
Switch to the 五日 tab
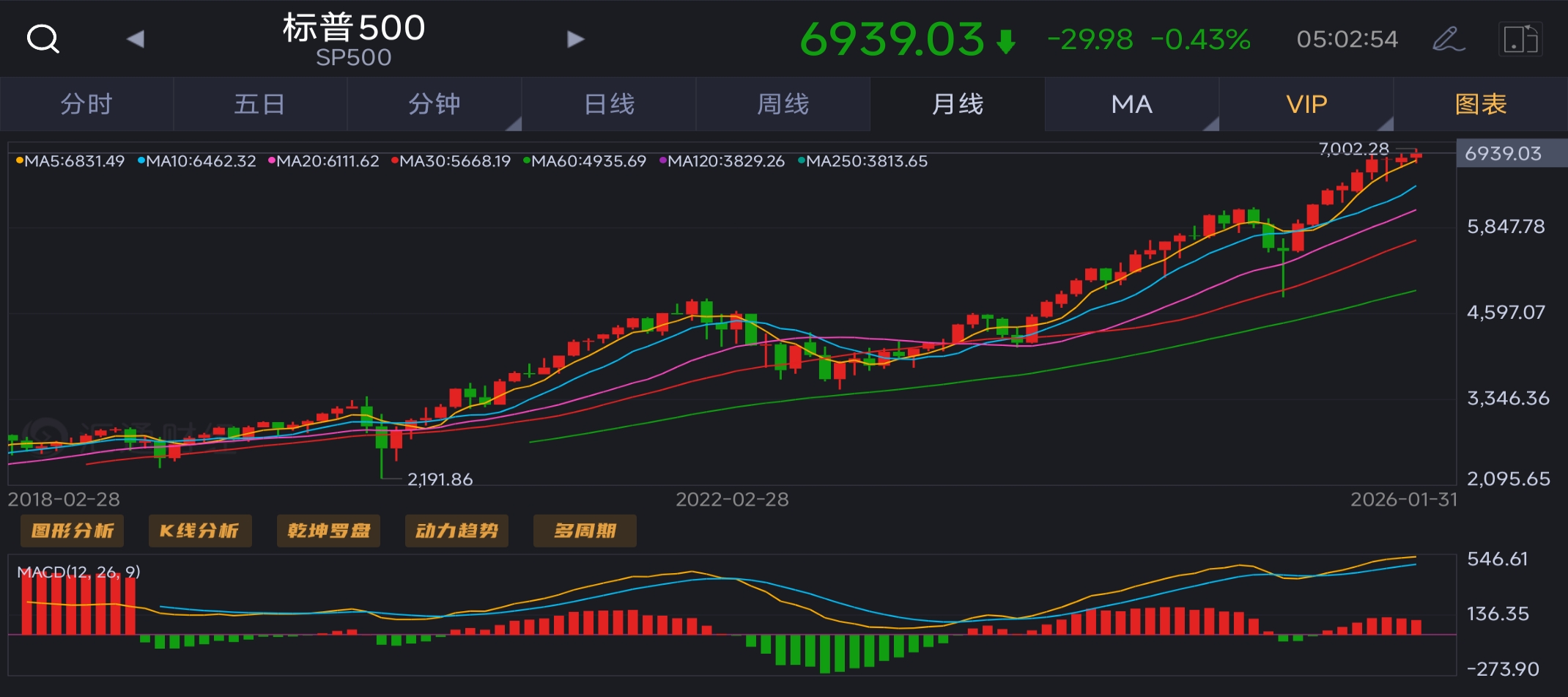260,104
